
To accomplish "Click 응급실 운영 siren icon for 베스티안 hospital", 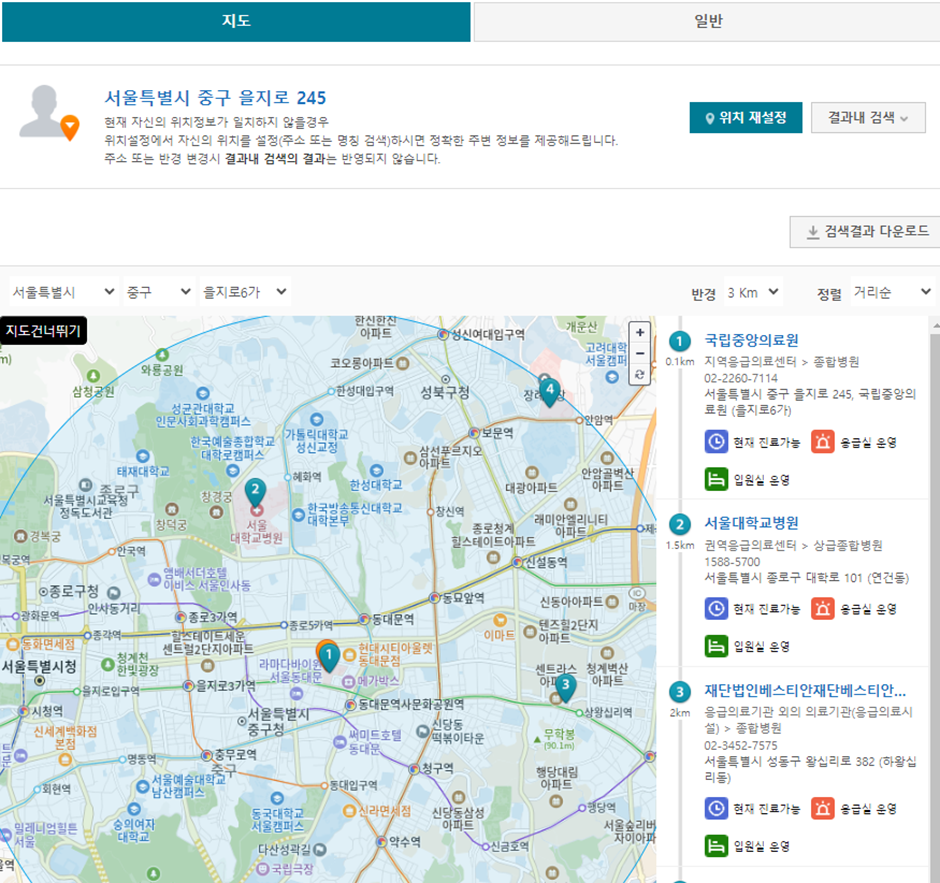I will coord(822,809).
